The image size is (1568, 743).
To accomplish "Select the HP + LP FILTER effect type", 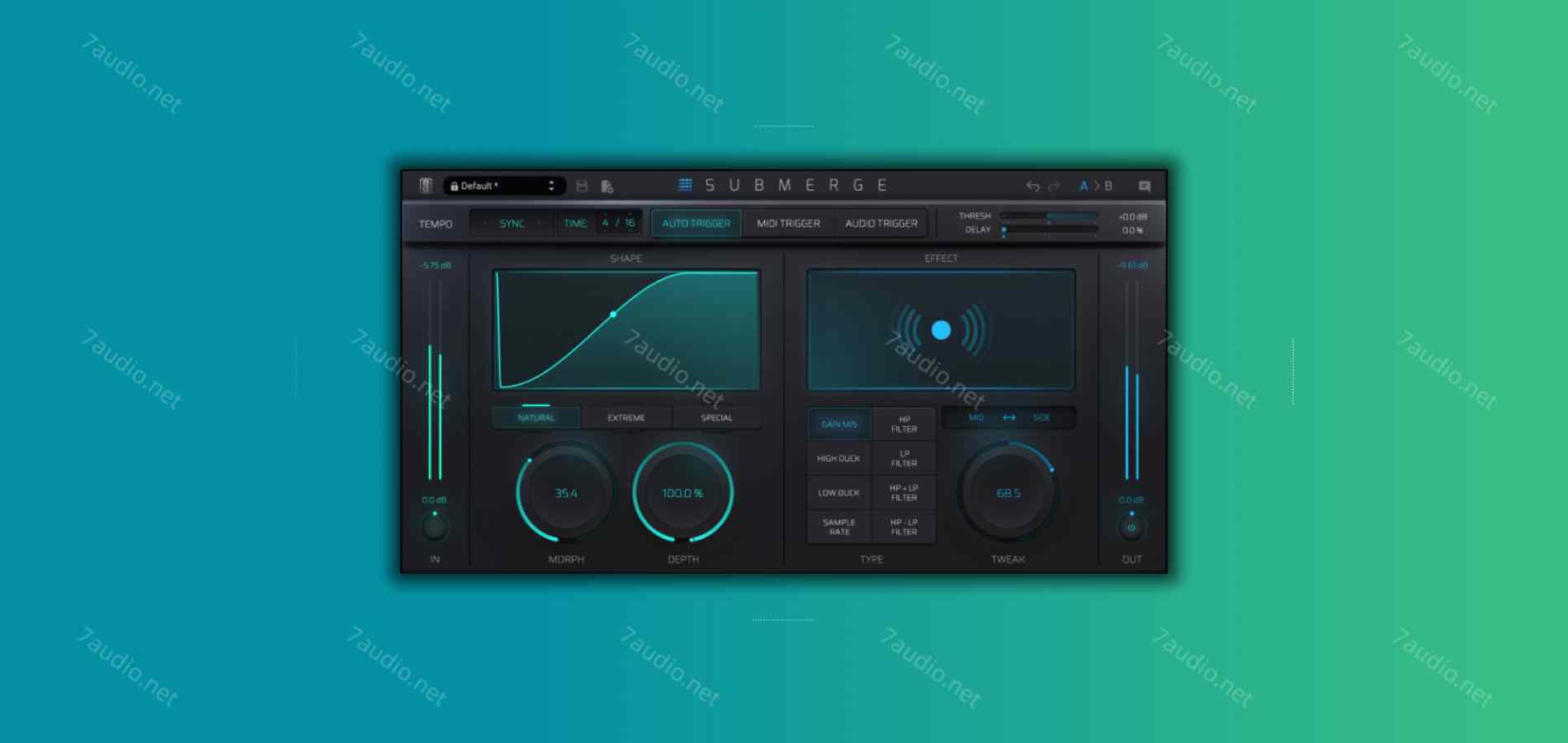I will click(x=904, y=493).
